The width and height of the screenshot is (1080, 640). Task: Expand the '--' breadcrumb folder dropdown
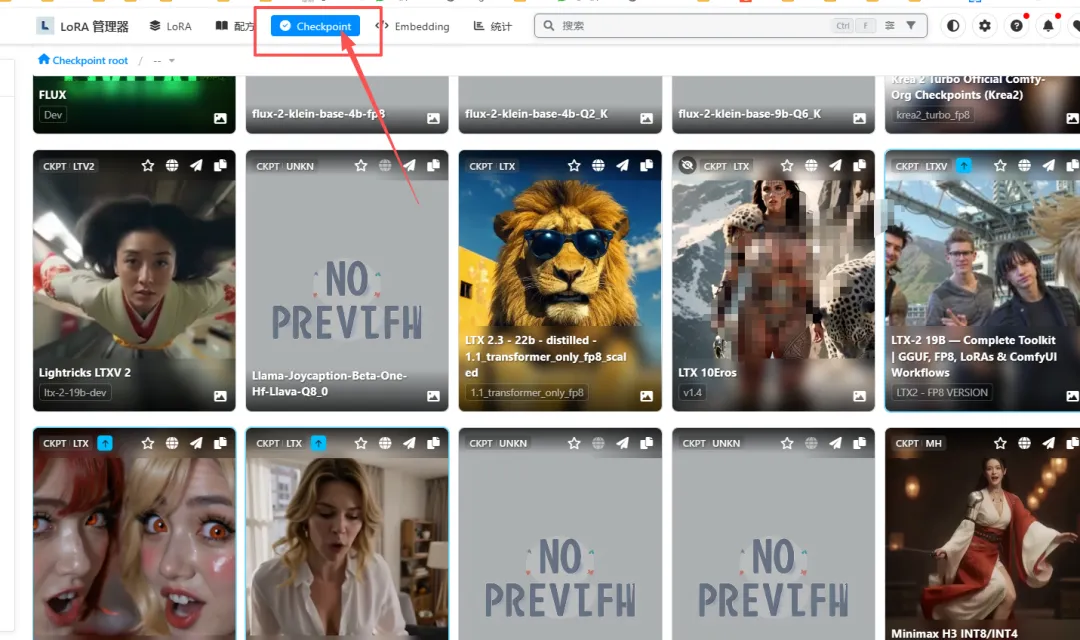point(164,61)
